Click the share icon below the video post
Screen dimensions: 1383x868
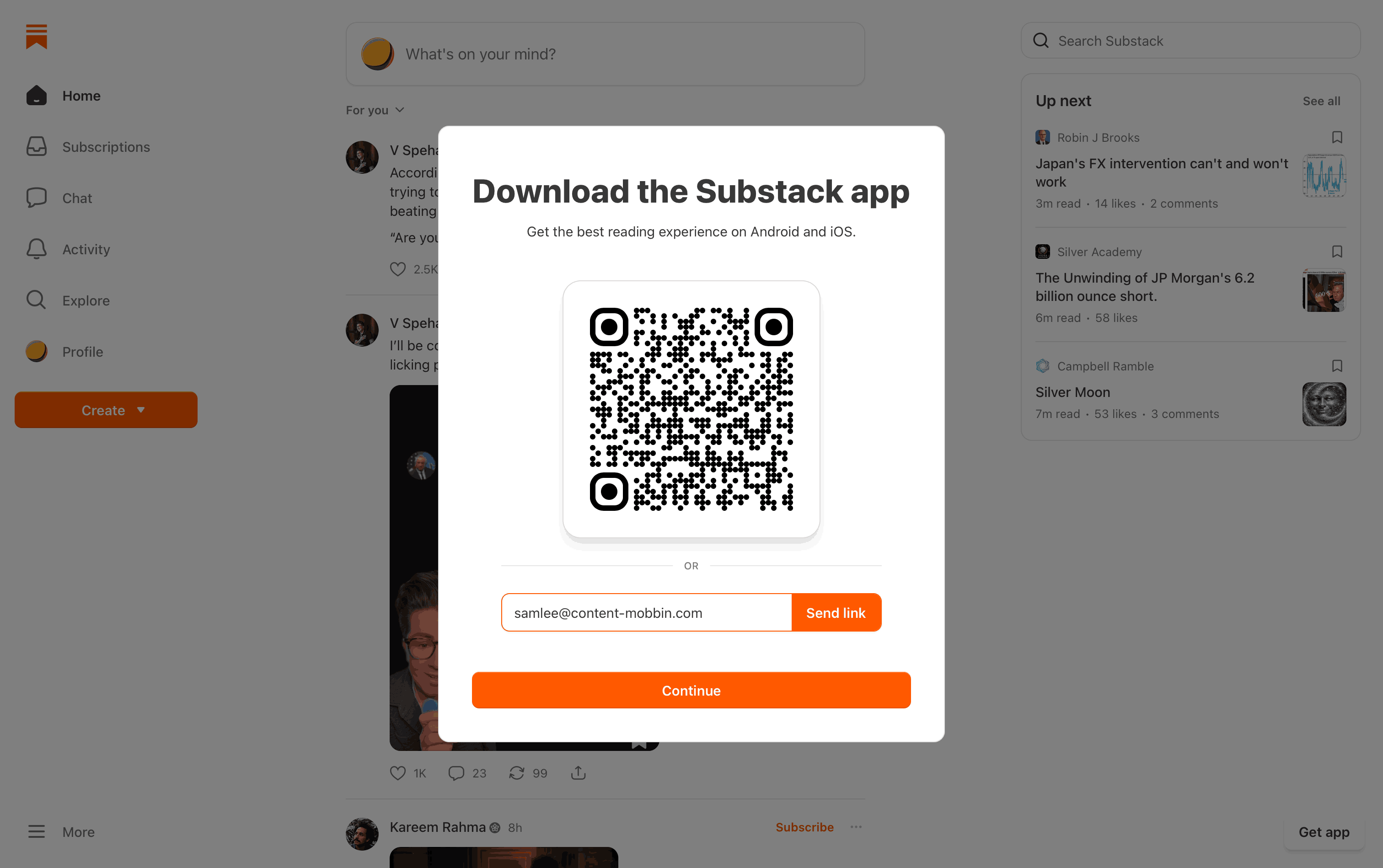coord(578,773)
